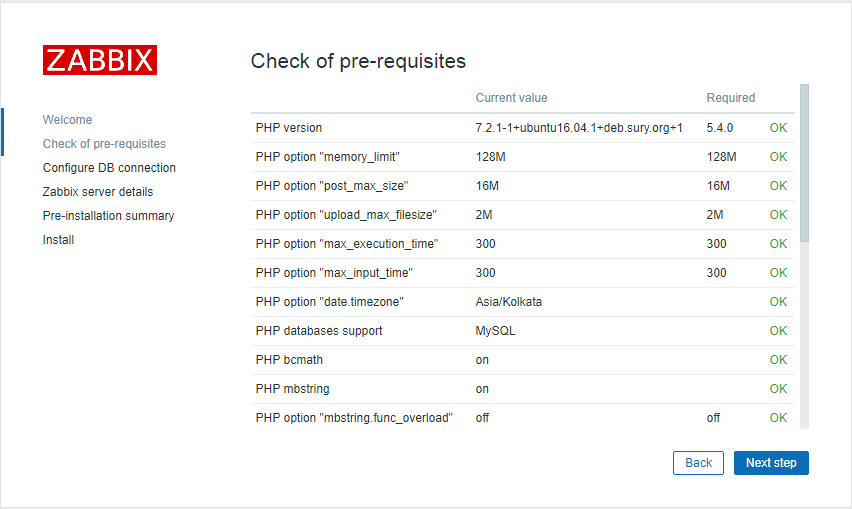Click the Next step button

pyautogui.click(x=771, y=463)
